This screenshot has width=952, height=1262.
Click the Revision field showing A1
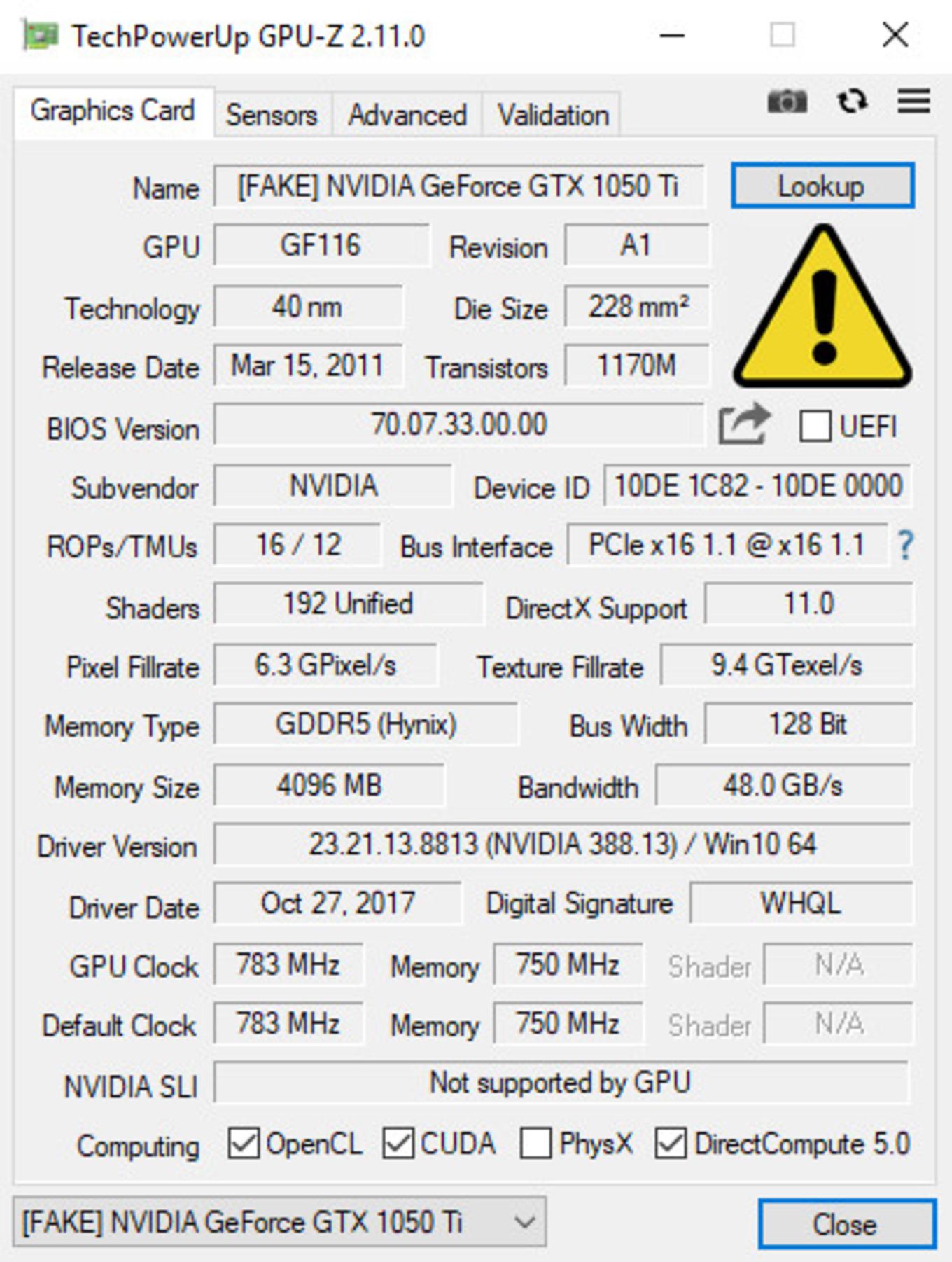pos(637,245)
